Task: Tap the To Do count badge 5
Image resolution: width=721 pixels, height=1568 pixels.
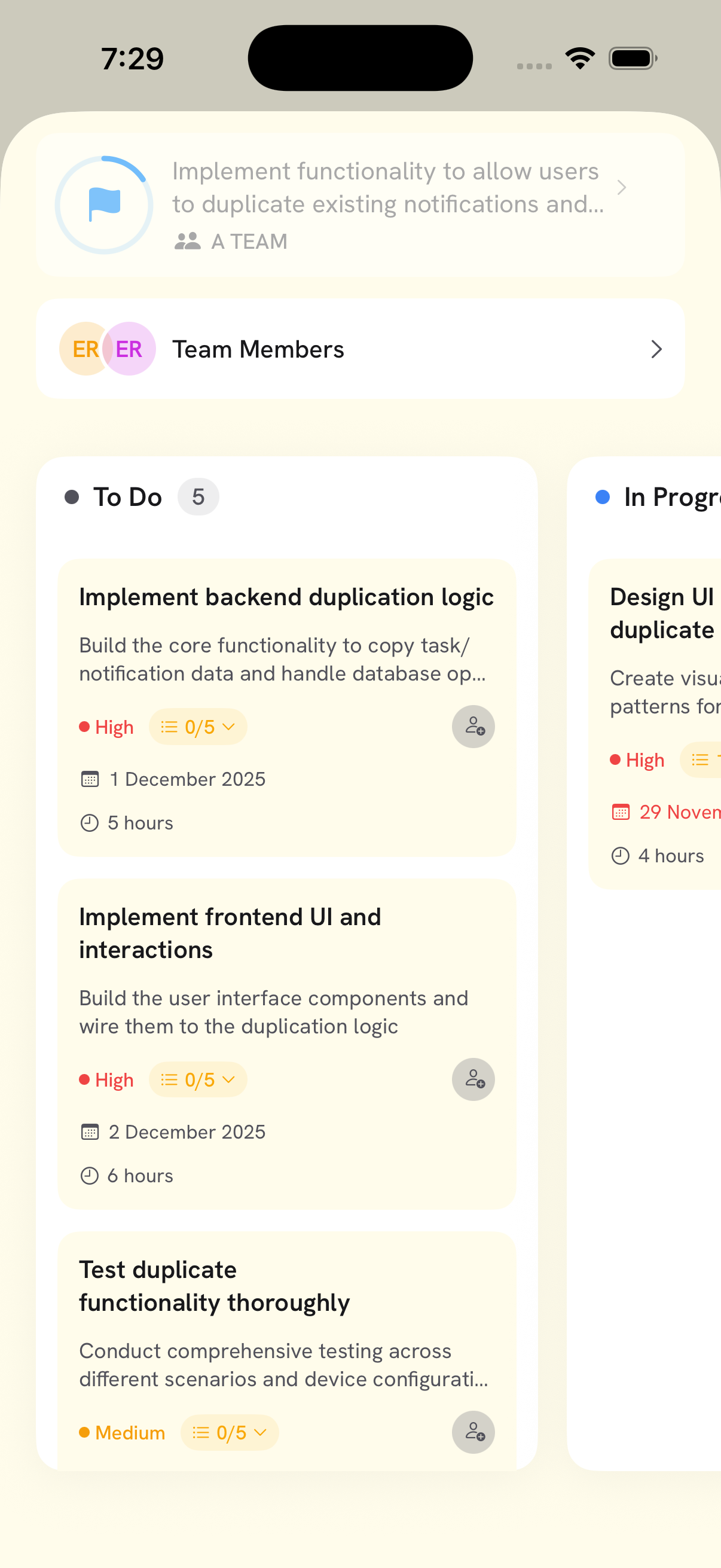Action: point(198,498)
